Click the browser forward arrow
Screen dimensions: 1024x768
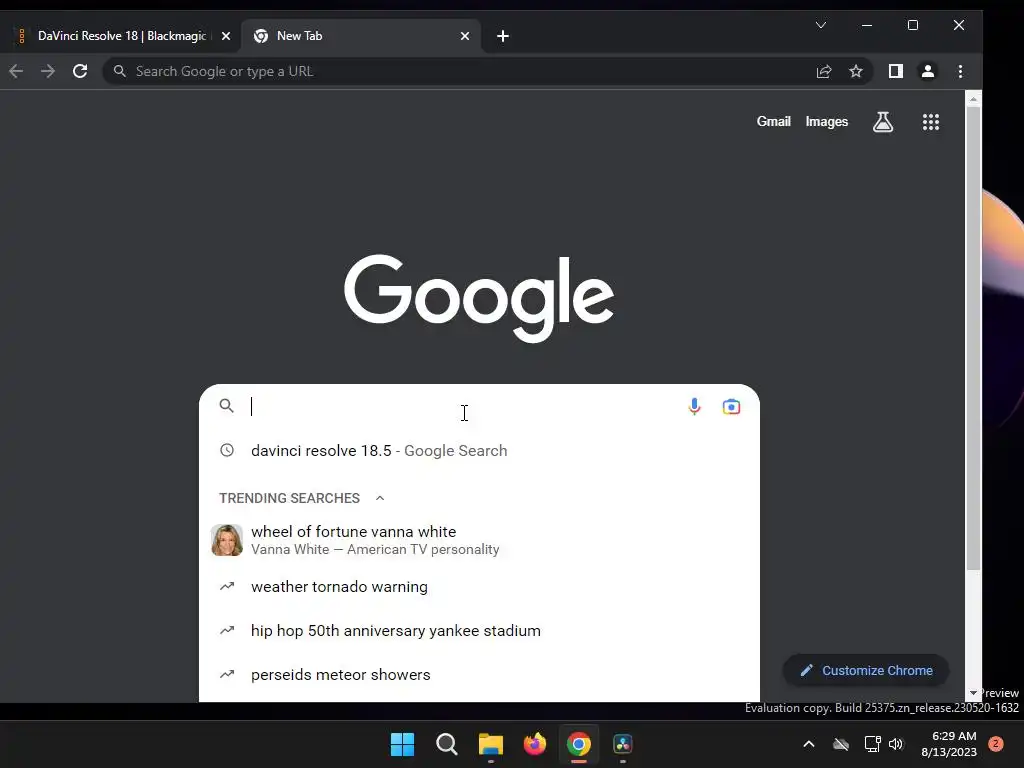(x=48, y=71)
